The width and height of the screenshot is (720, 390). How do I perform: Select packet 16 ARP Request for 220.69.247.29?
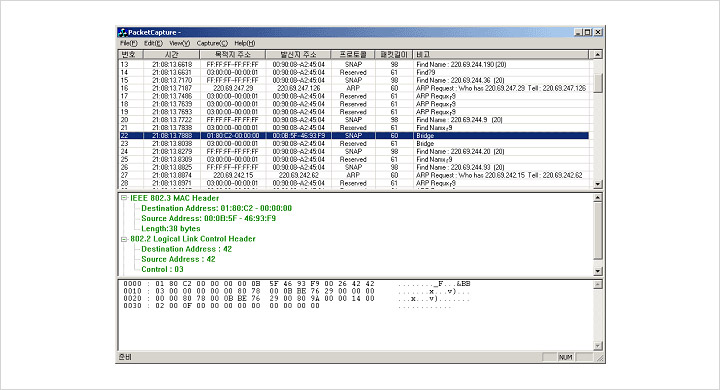tap(354, 88)
